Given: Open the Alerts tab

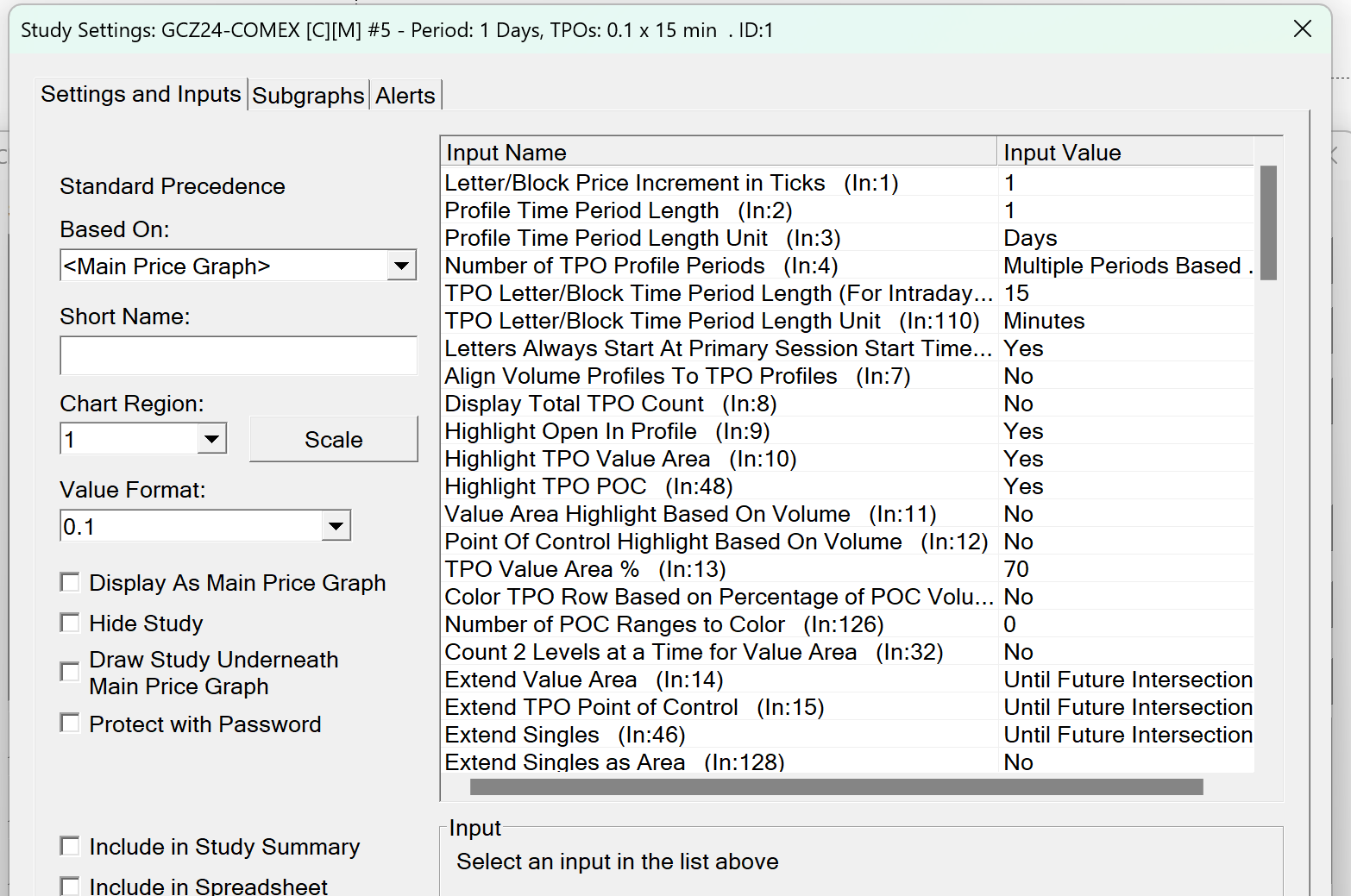Looking at the screenshot, I should coord(405,95).
